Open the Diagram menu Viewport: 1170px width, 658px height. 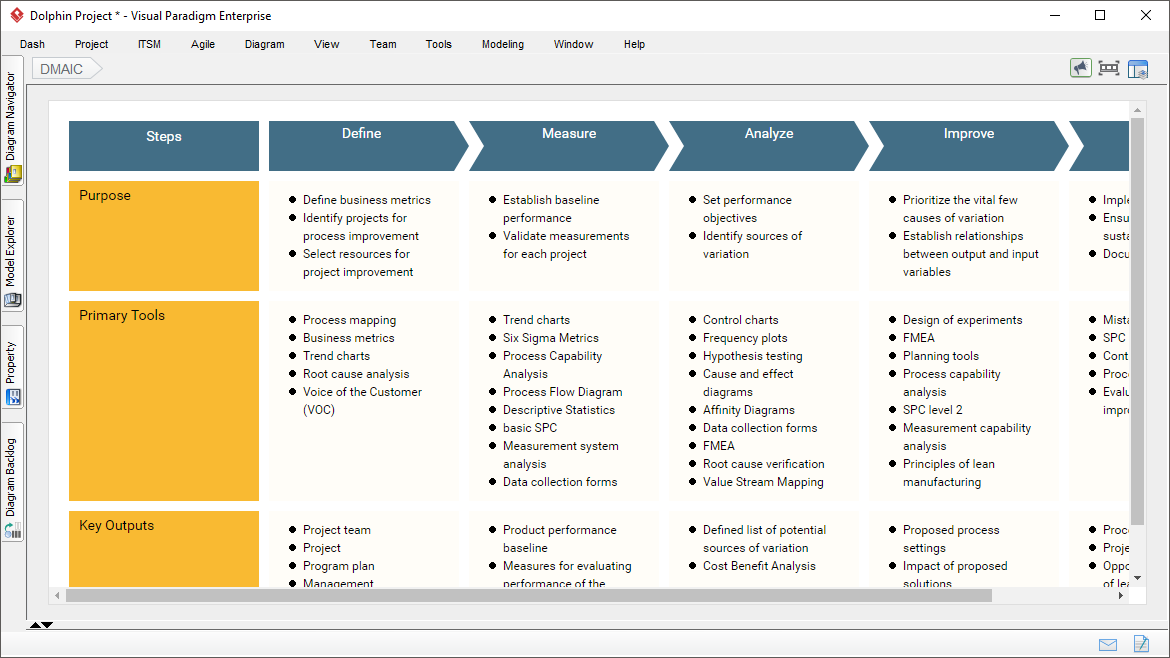click(x=265, y=44)
